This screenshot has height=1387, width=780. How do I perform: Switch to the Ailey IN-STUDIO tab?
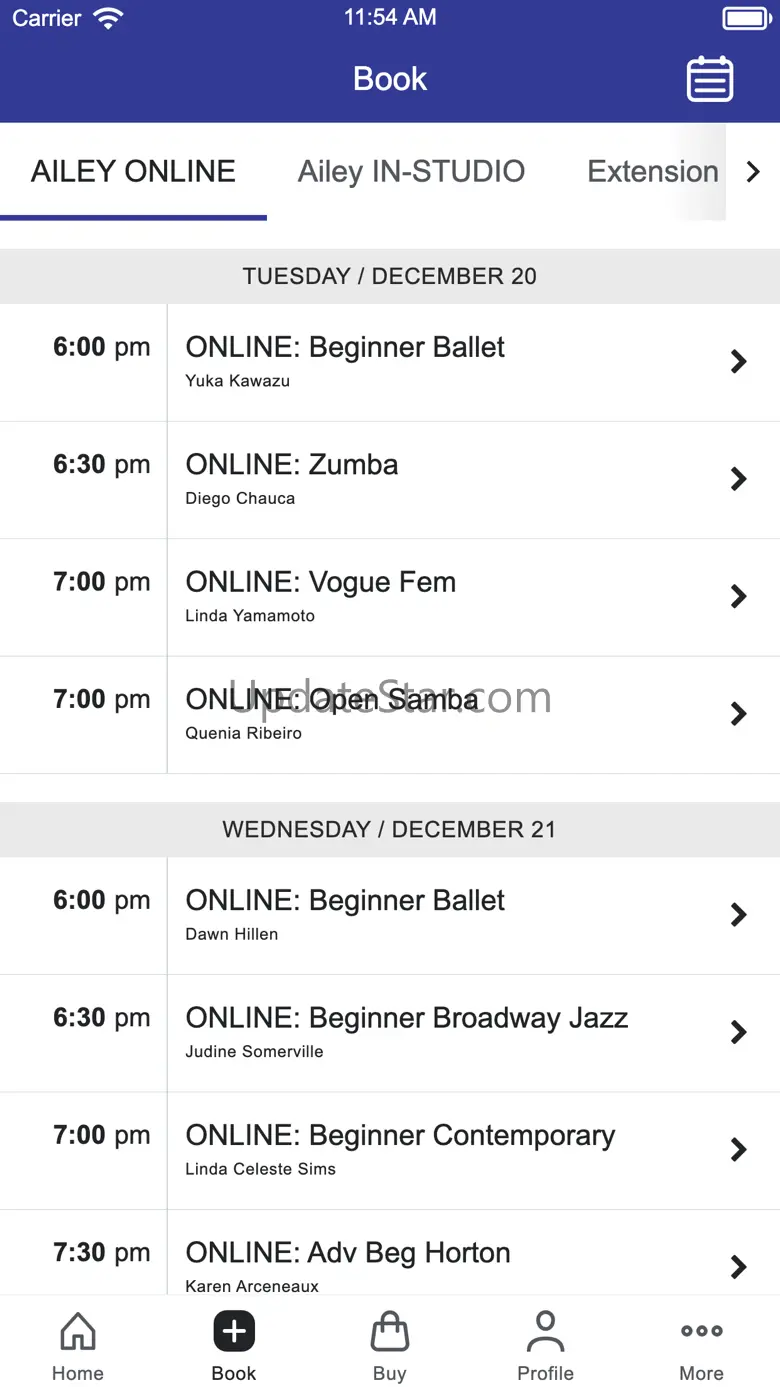(411, 172)
